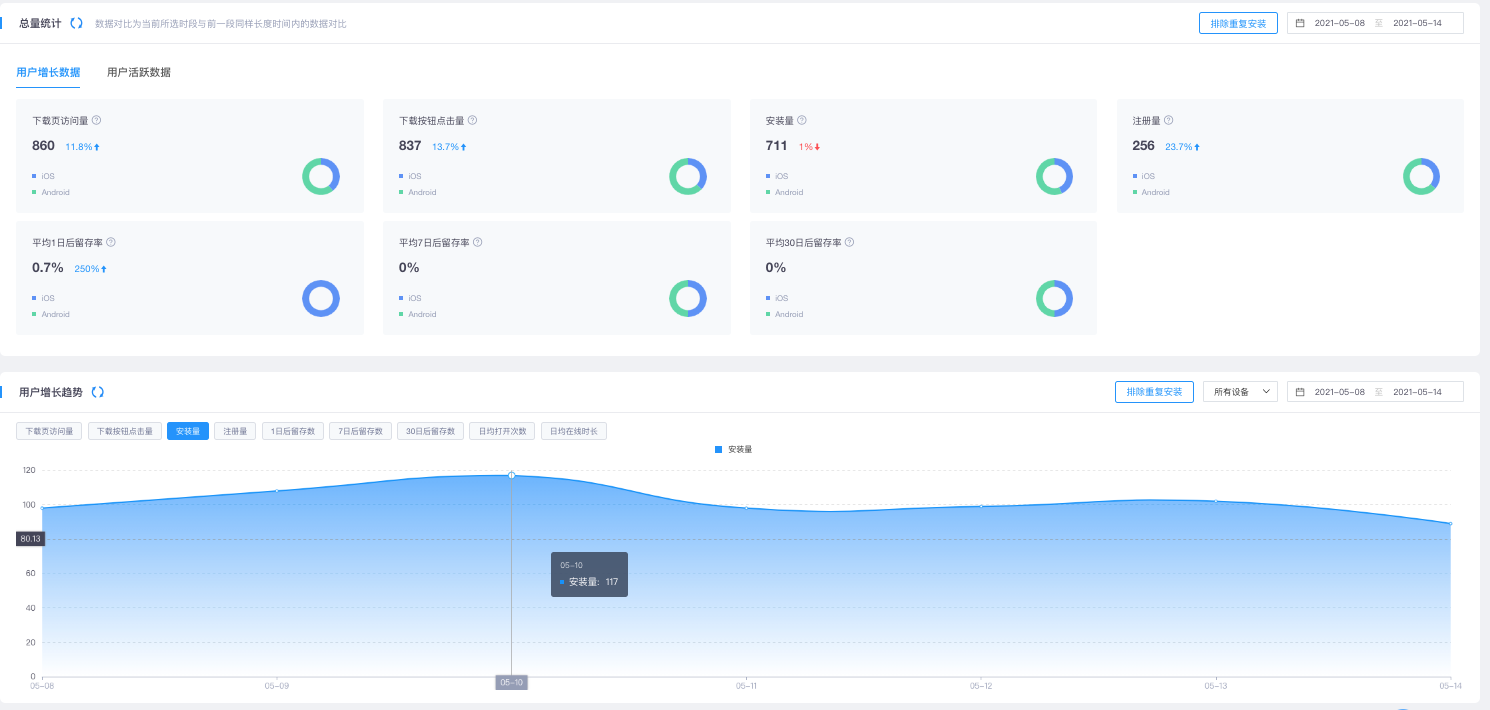Select start date 2021-05-08 in 总量统计 picker

point(1339,23)
